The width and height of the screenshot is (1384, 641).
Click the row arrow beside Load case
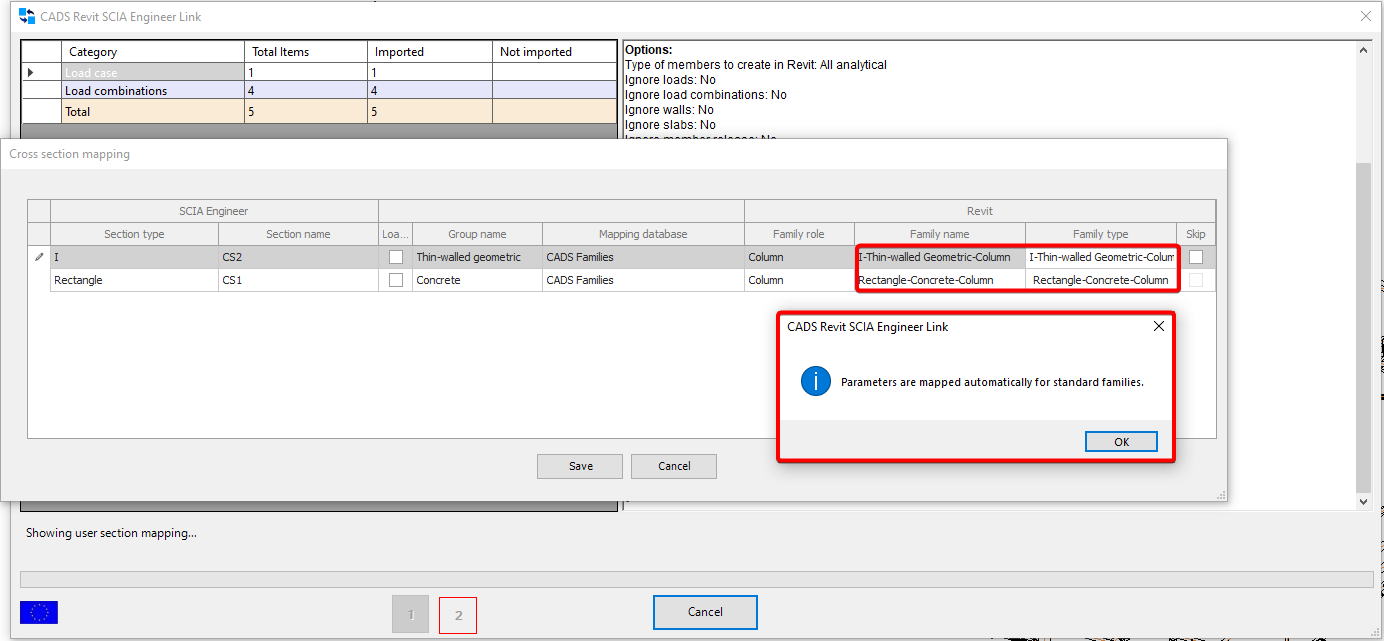(31, 73)
